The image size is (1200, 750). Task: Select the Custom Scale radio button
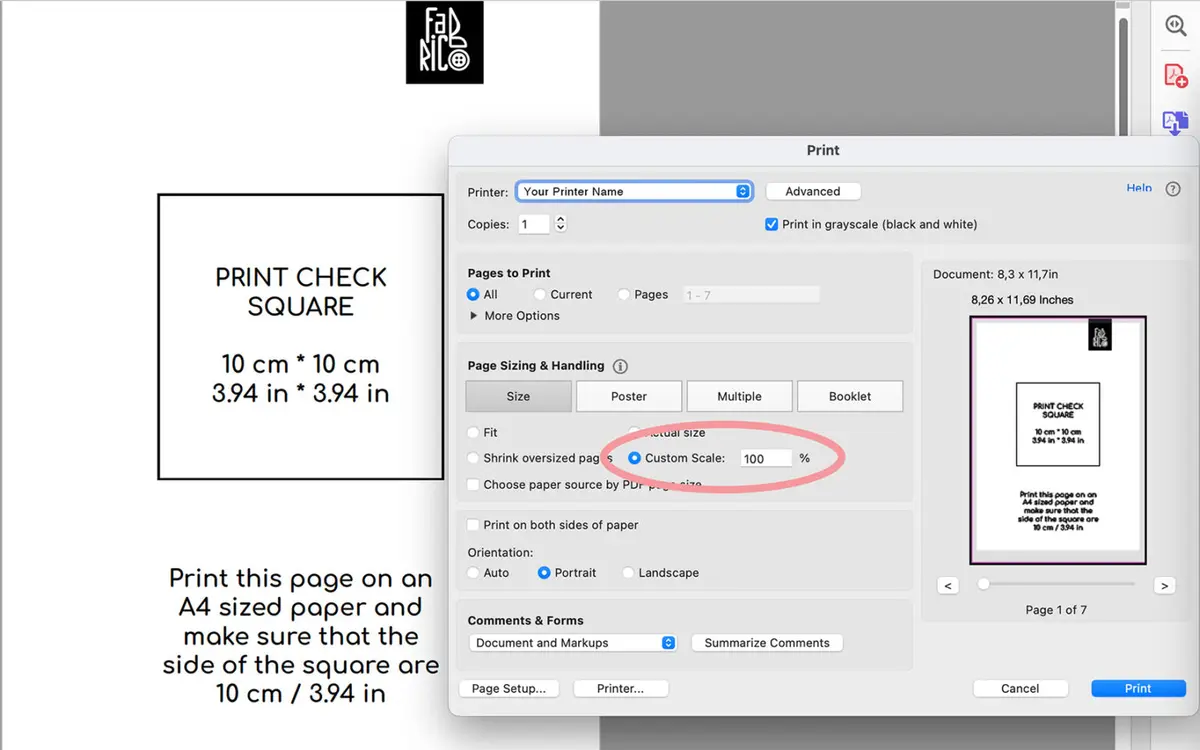635,458
